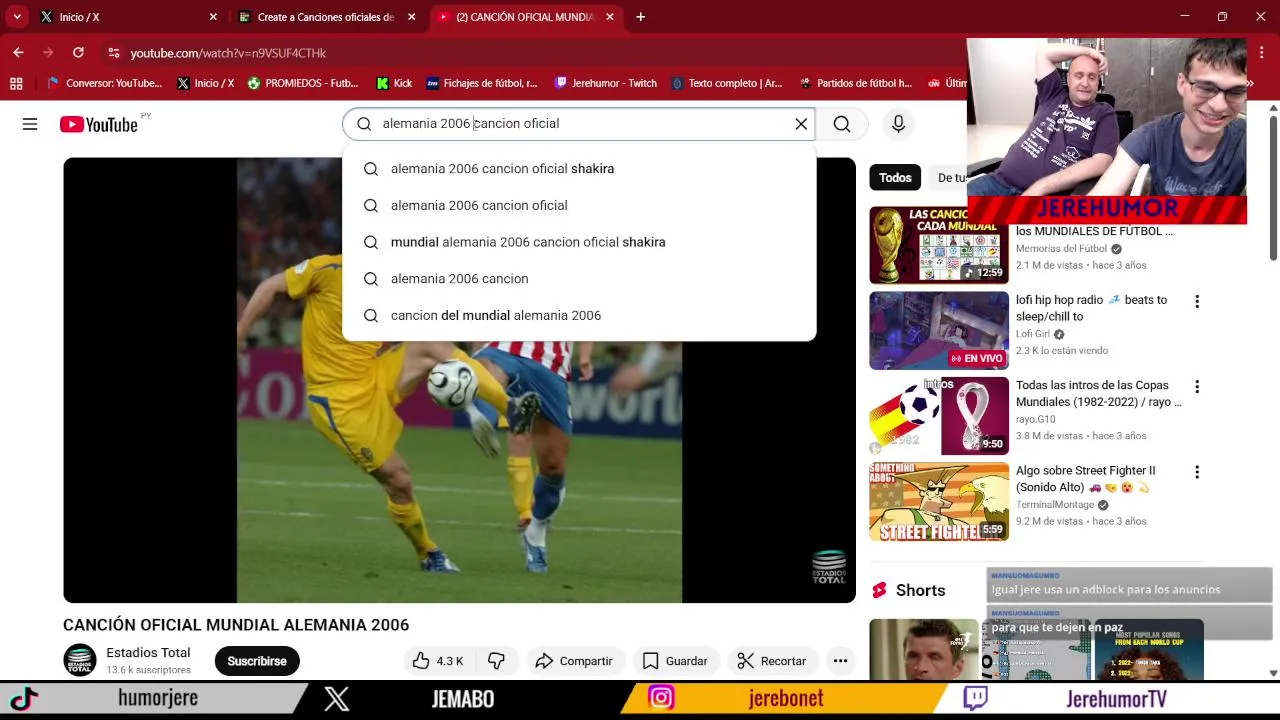This screenshot has width=1280, height=720.
Task: Open options menu for lofi hip hop radio
Action: tap(1196, 301)
